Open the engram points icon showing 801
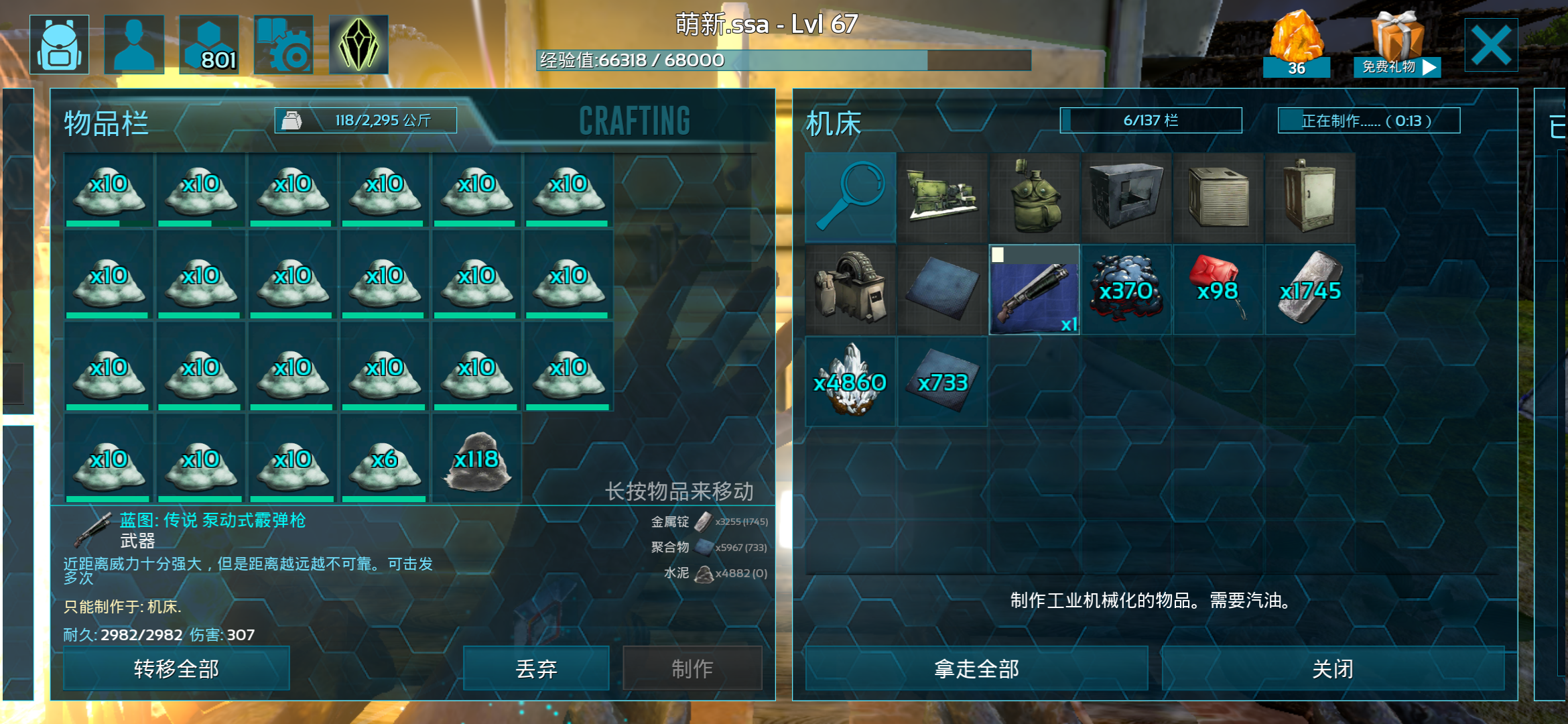Viewport: 1568px width, 724px height. tap(209, 45)
